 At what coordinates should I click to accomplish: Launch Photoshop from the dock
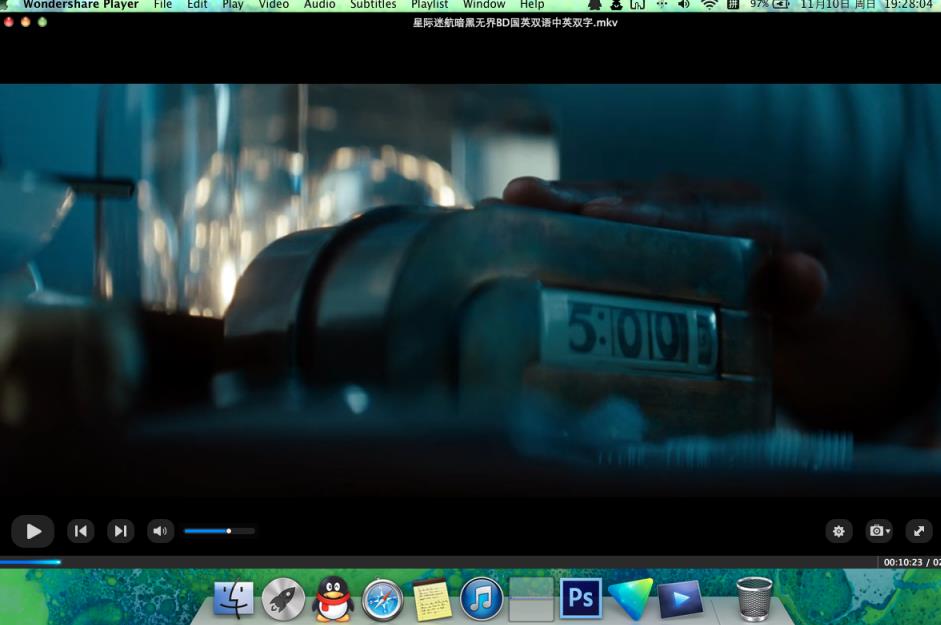[x=580, y=599]
